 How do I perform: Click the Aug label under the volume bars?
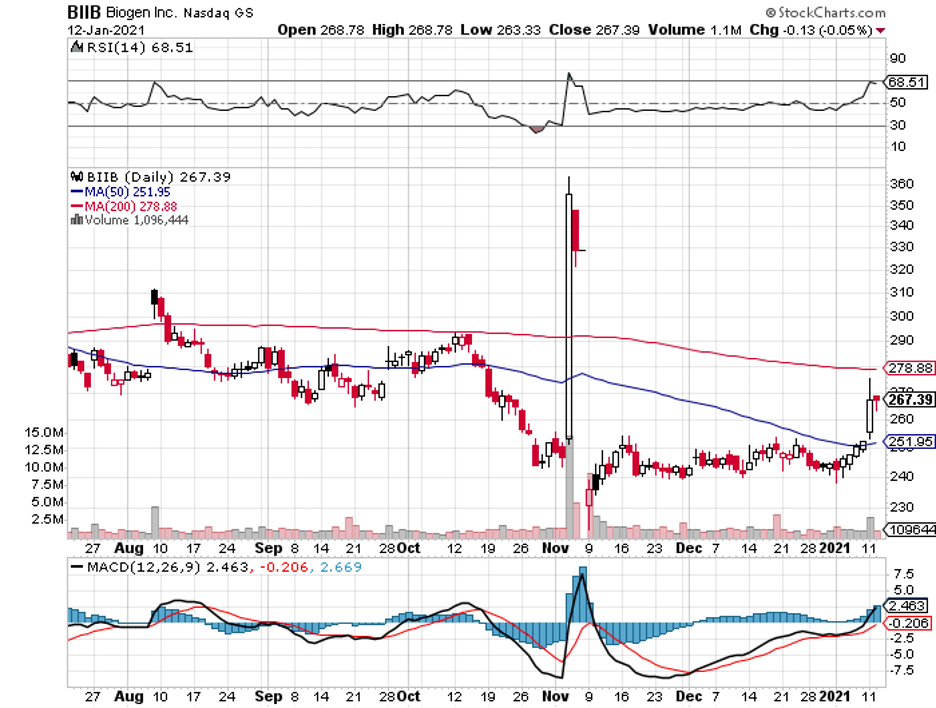128,548
